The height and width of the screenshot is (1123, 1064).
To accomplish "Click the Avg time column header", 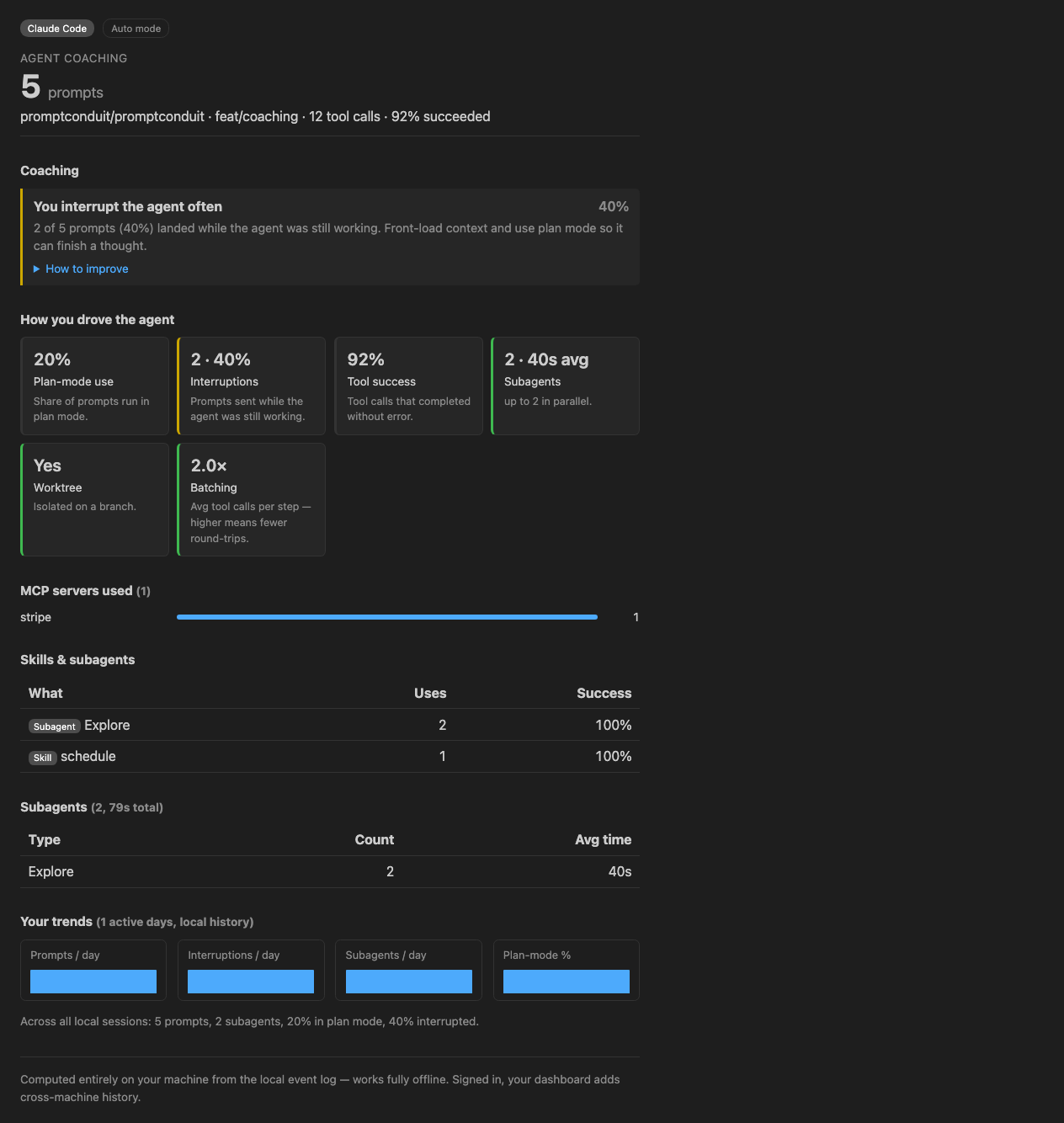I will 604,839.
